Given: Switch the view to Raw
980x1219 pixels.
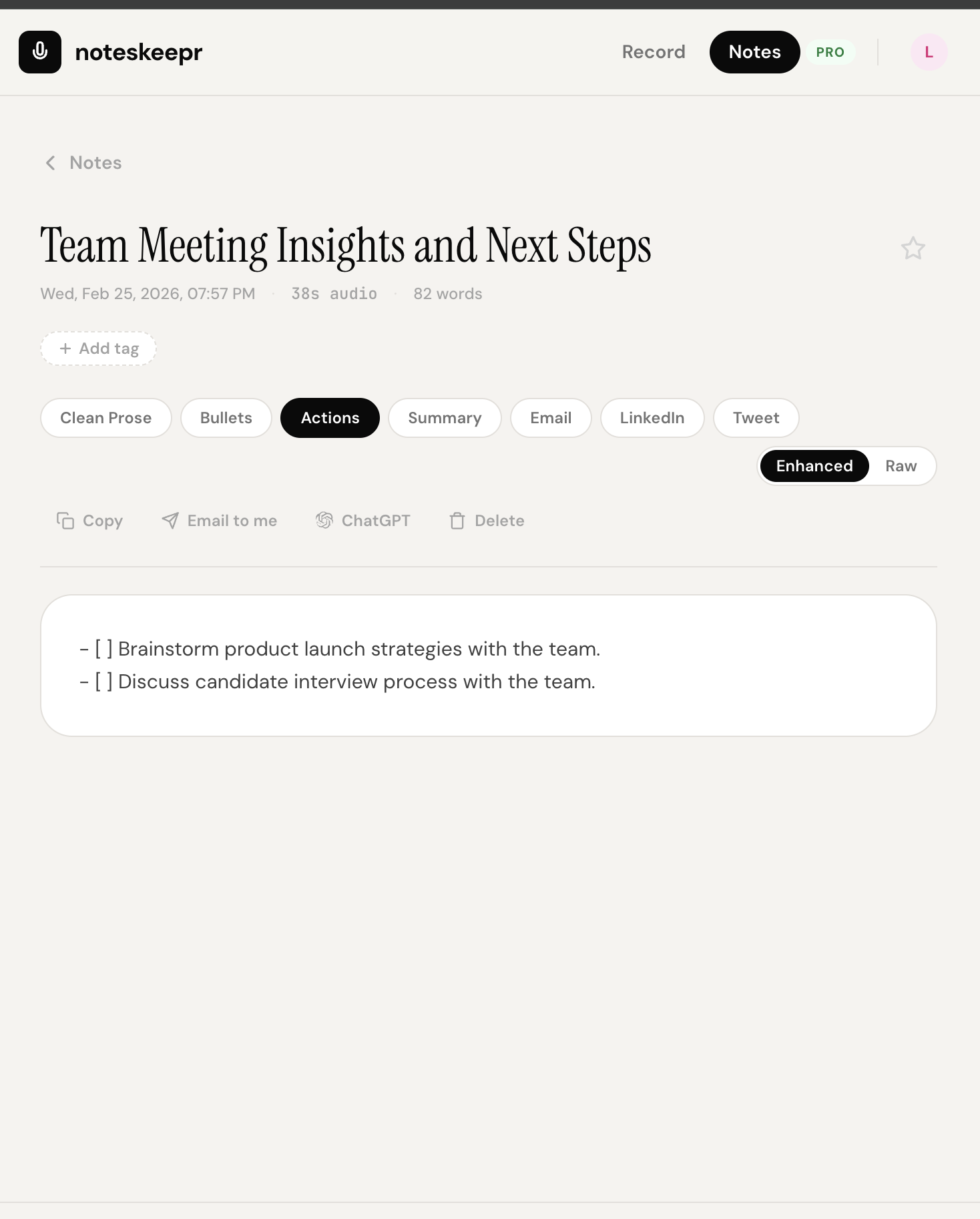Looking at the screenshot, I should click(901, 466).
